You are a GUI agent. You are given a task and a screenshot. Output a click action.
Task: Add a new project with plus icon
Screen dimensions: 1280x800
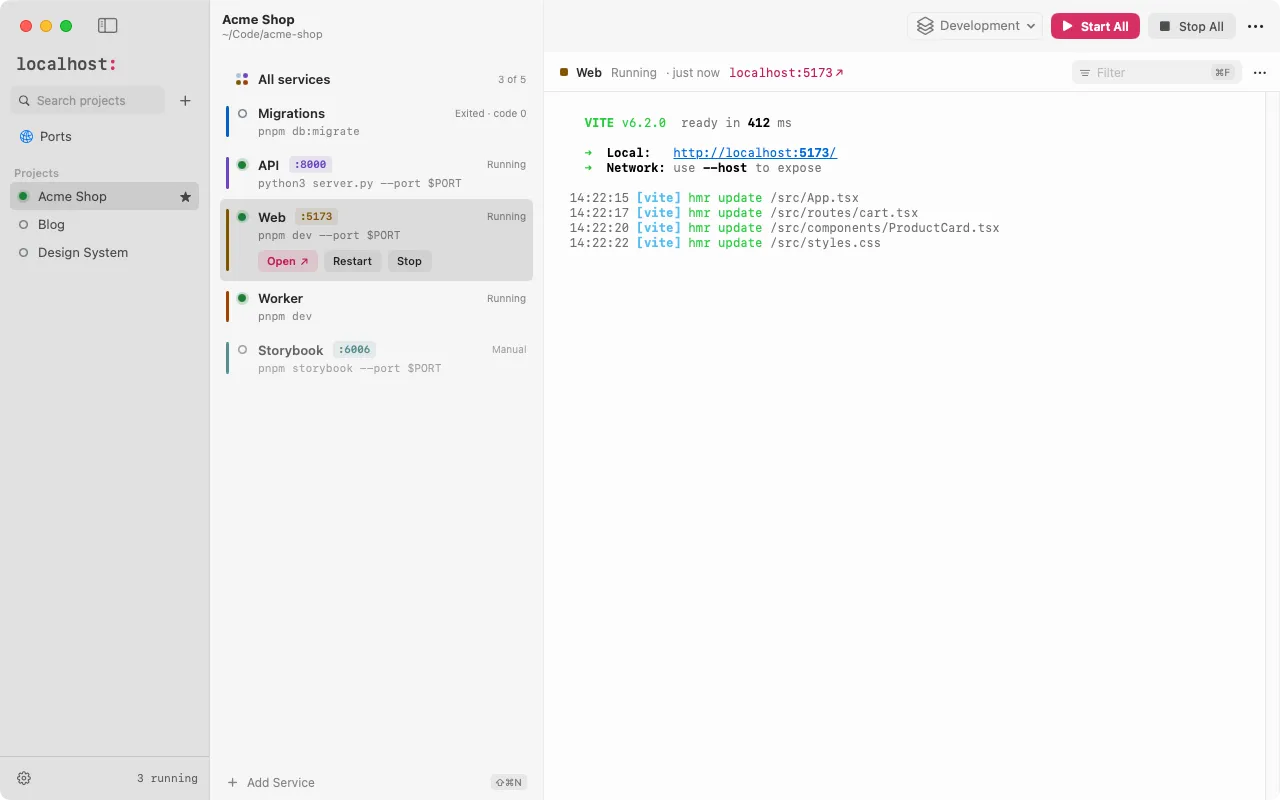click(x=185, y=100)
